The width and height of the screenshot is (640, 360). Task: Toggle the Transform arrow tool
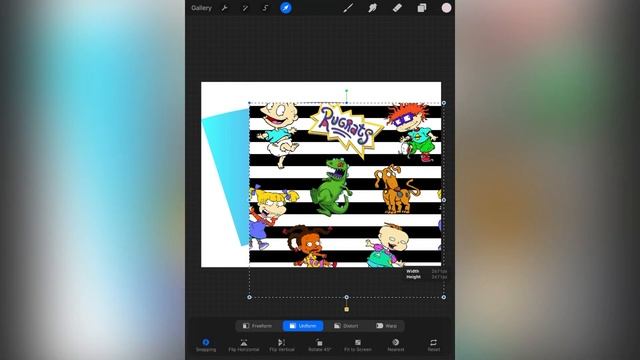click(286, 8)
